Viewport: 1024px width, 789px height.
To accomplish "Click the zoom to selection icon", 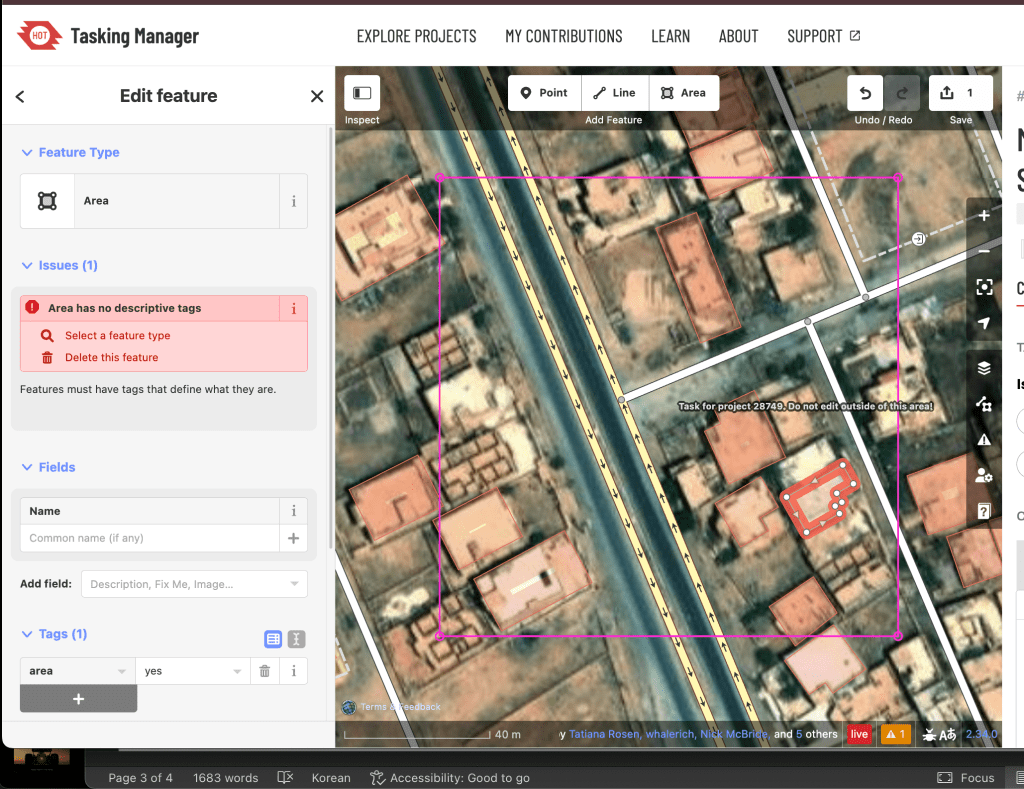I will pos(984,287).
